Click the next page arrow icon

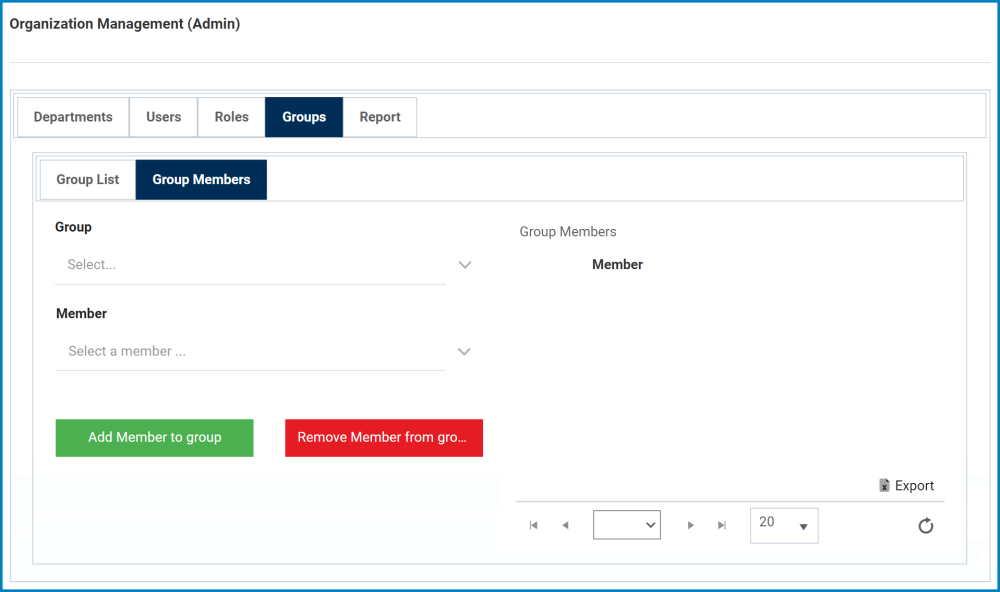pyautogui.click(x=691, y=524)
